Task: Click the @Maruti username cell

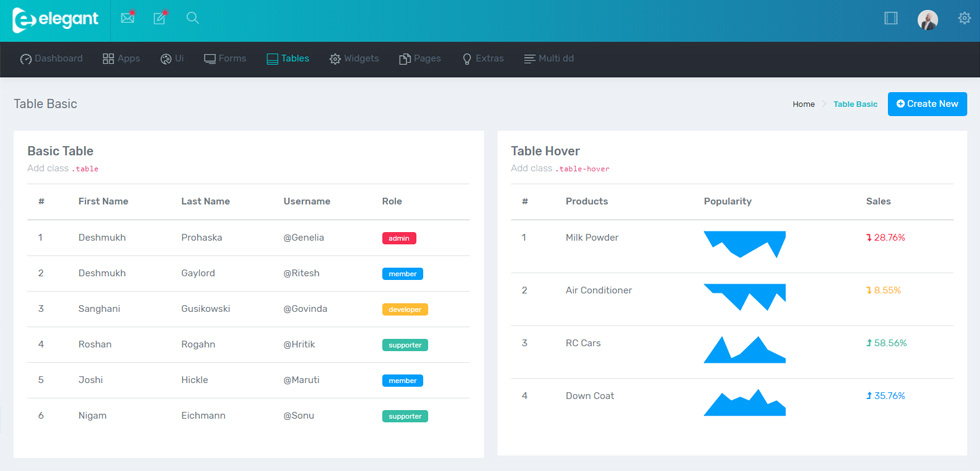Action: click(x=303, y=380)
